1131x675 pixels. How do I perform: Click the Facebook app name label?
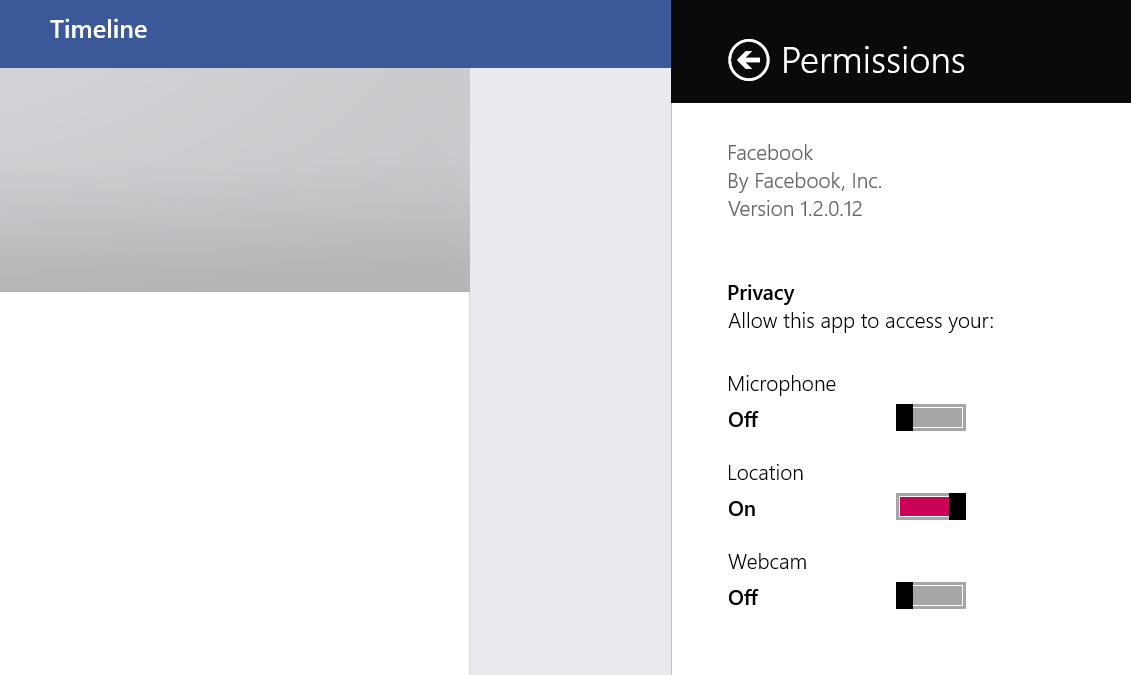pyautogui.click(x=770, y=152)
